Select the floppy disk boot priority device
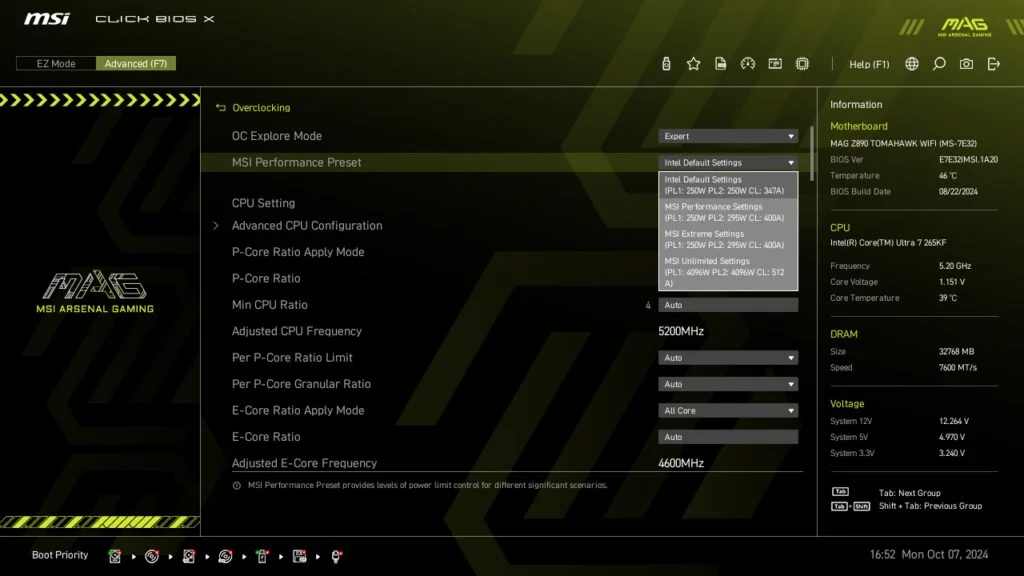Screen dimensions: 1024x576 pyautogui.click(x=298, y=556)
